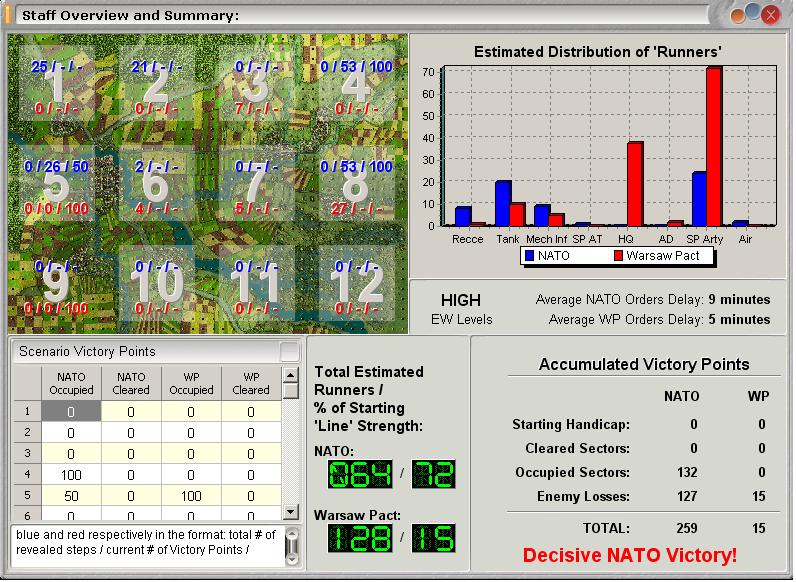The height and width of the screenshot is (582, 796).
Task: Click the blue Mech Inf bar
Action: coord(542,215)
